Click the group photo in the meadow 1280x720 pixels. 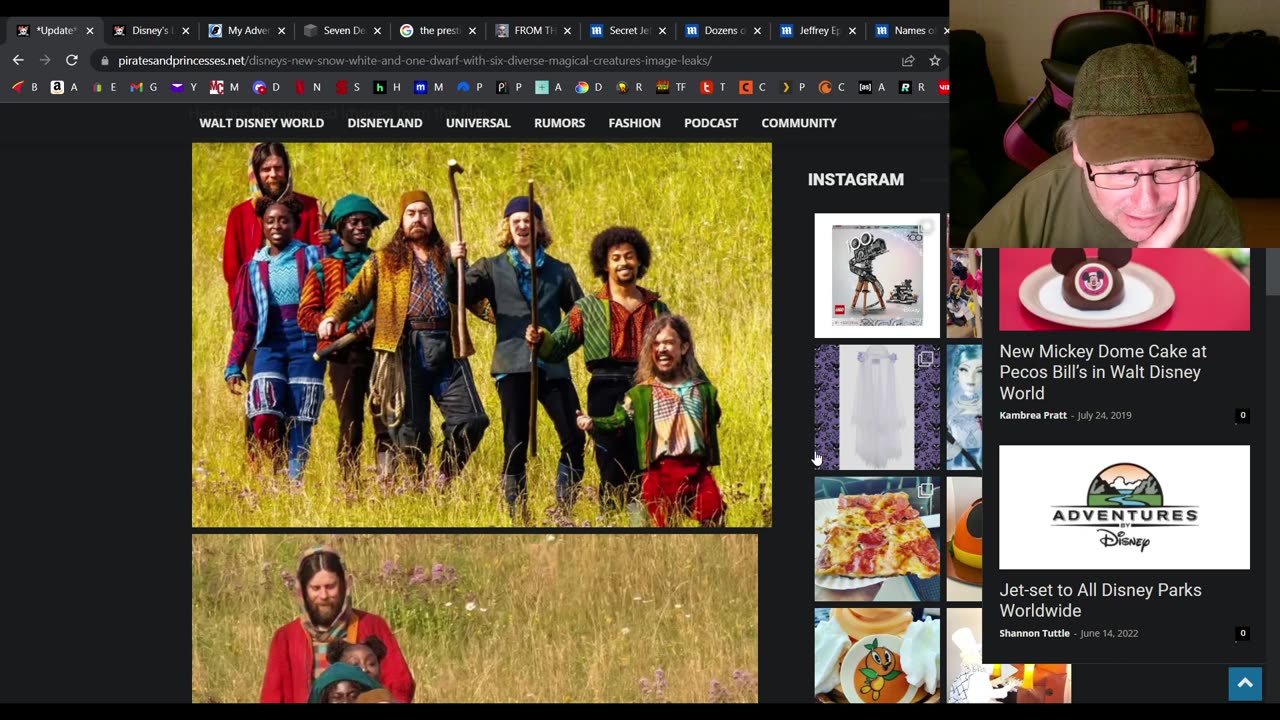coord(482,335)
